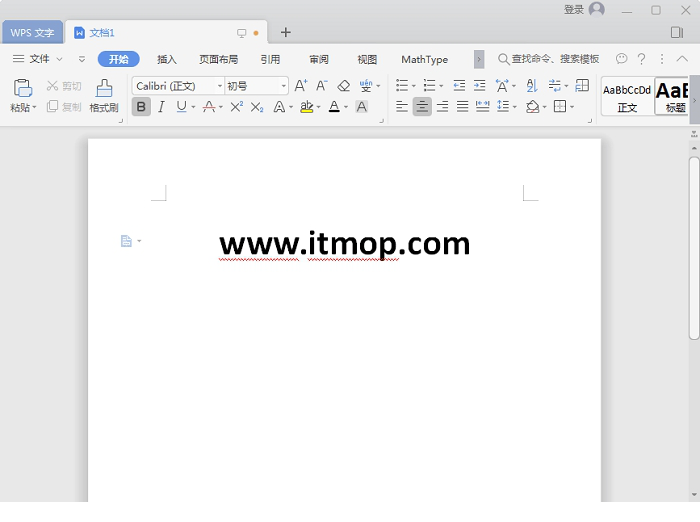Click the WPS 文字 home tab
700x522 pixels.
32,33
